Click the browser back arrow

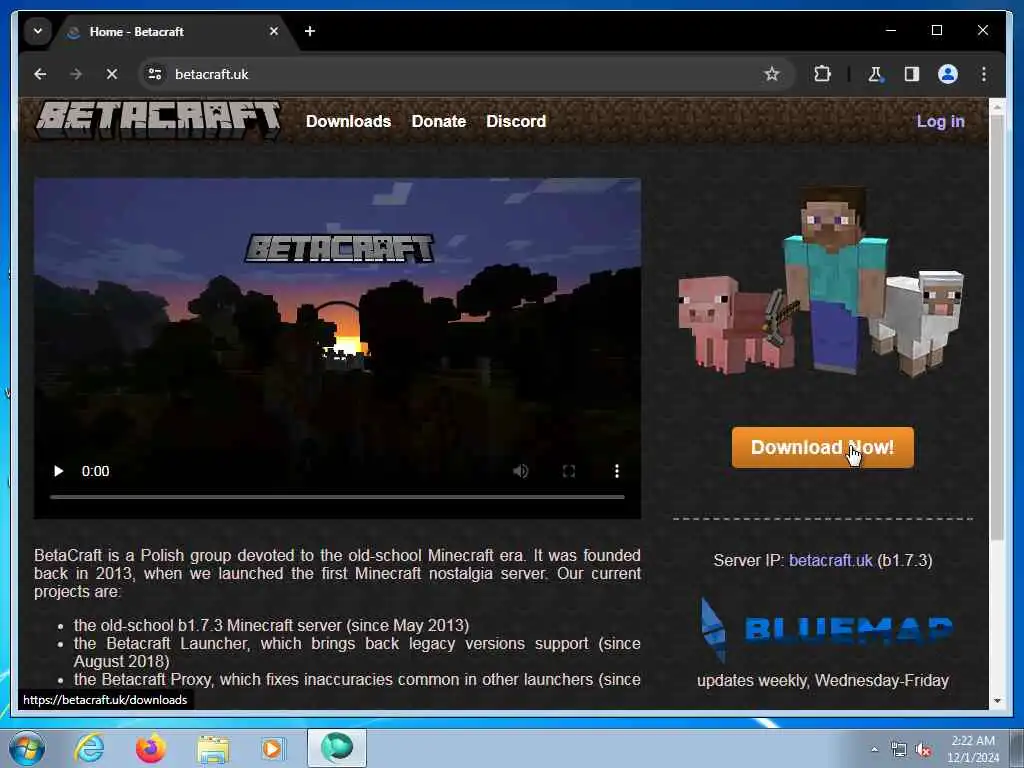[x=40, y=74]
